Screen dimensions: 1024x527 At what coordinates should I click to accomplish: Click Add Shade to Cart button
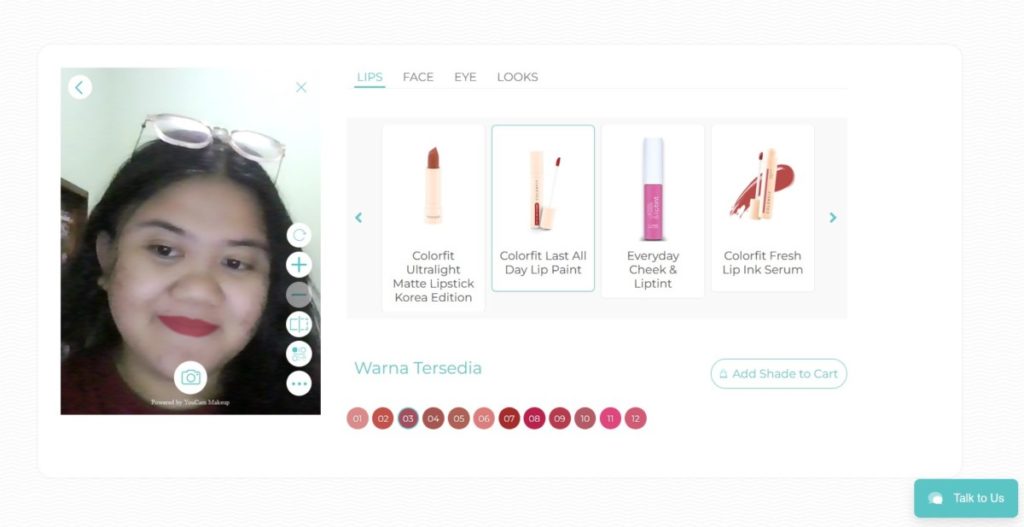tap(778, 374)
